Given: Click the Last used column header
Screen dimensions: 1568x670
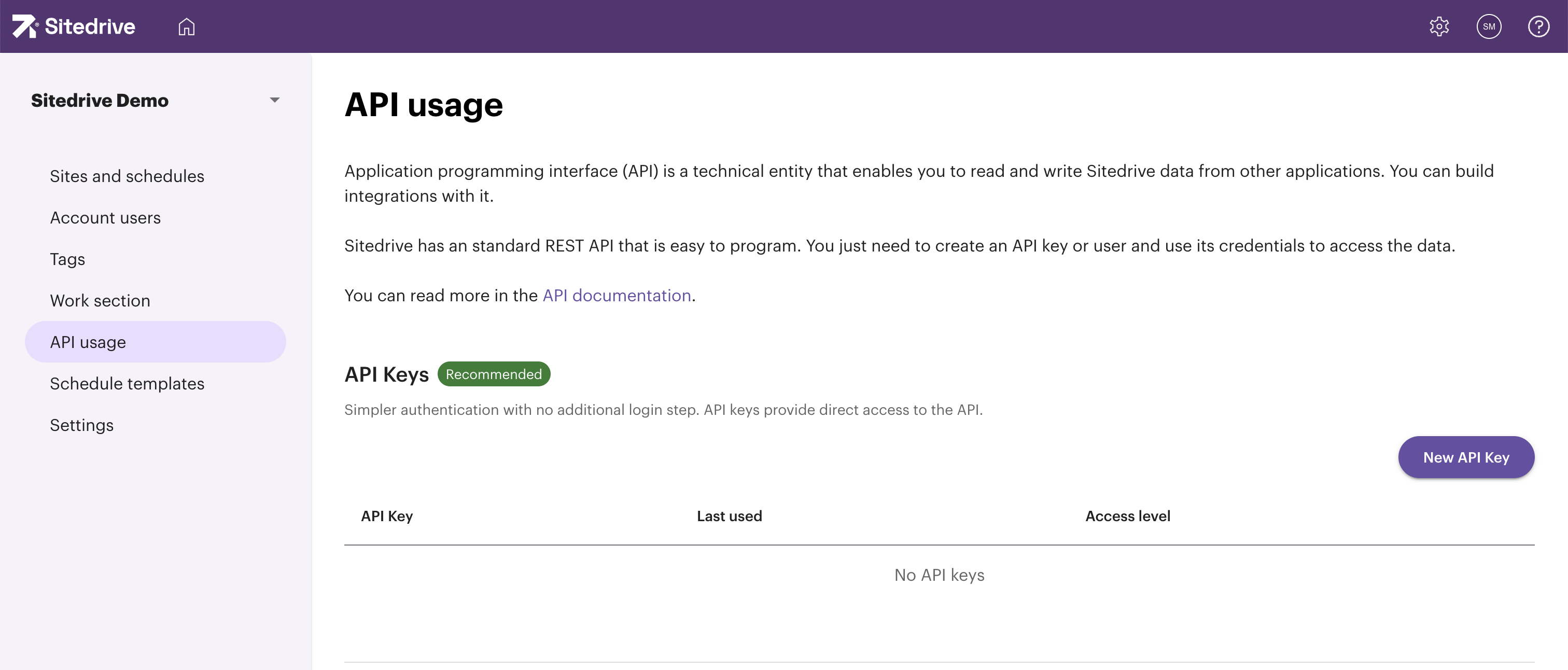Looking at the screenshot, I should [729, 516].
